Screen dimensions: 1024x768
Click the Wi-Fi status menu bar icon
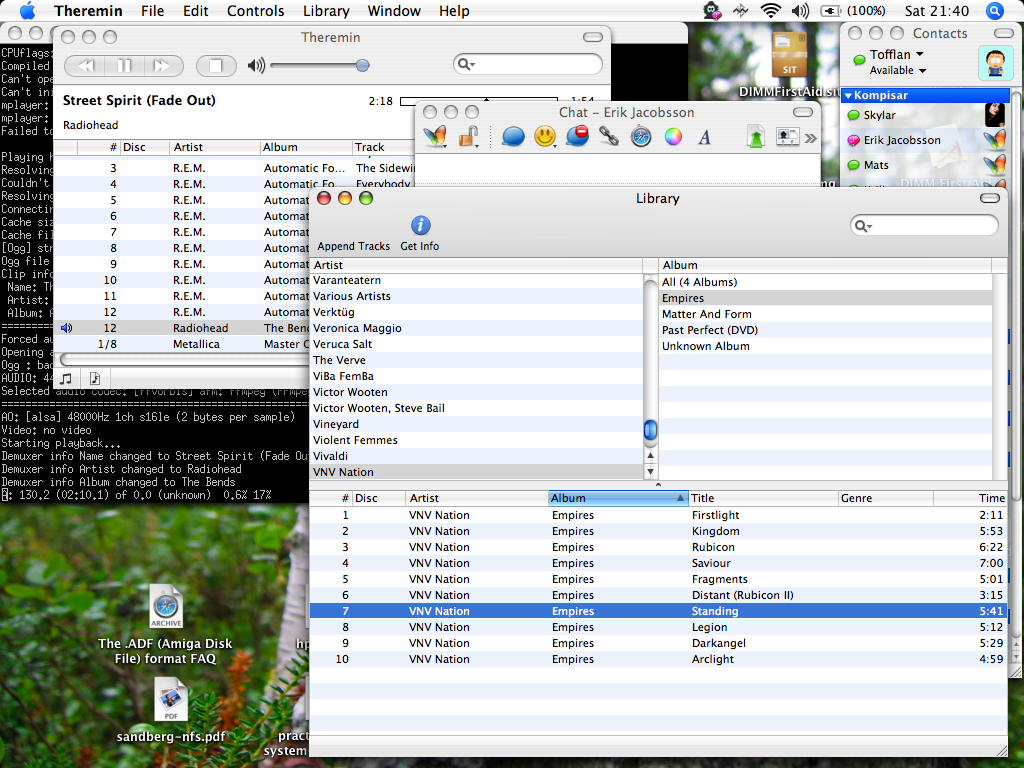point(771,10)
